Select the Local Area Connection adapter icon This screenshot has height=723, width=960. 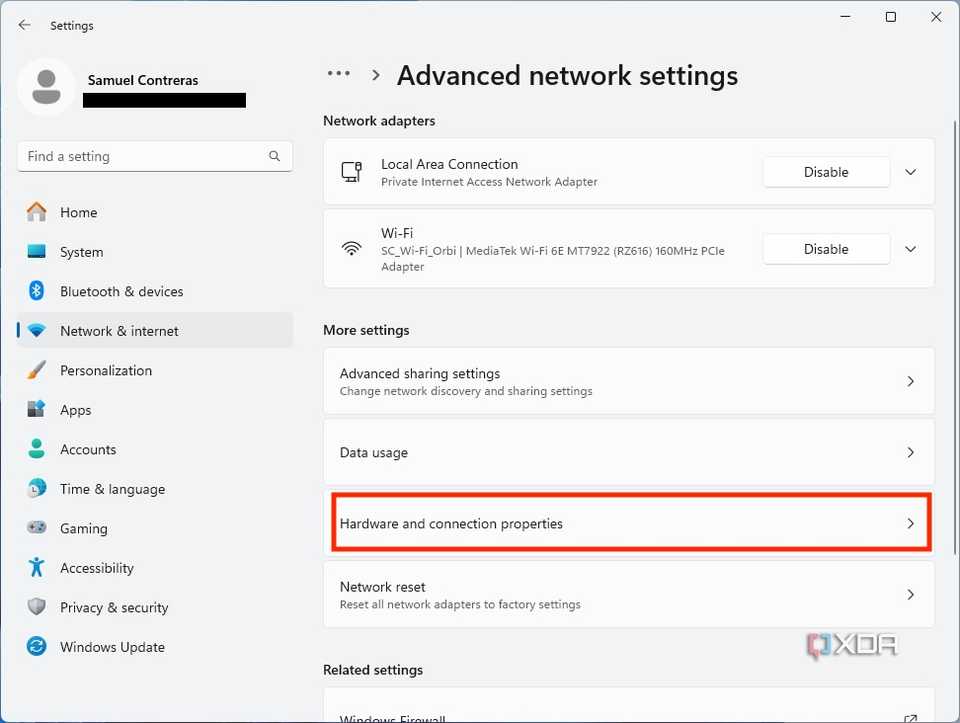[x=352, y=171]
